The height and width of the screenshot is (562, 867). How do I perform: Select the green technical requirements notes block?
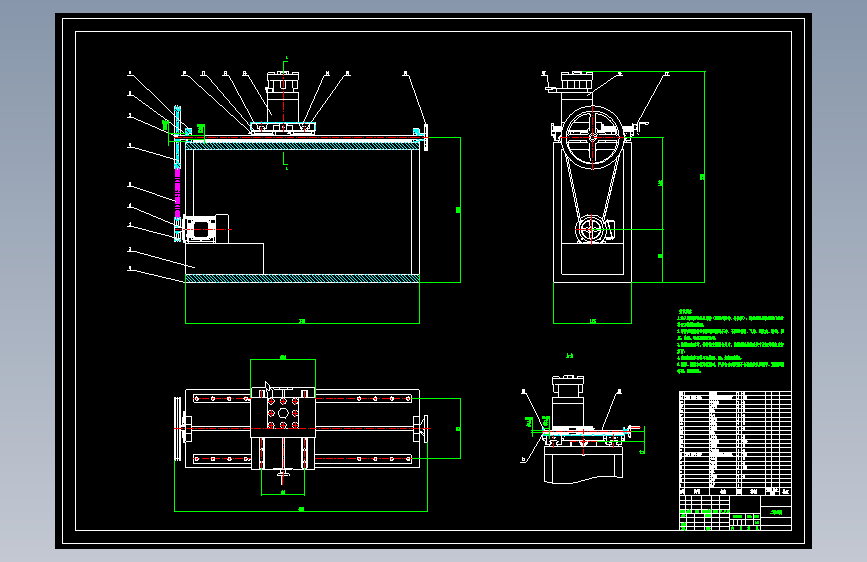pyautogui.click(x=730, y=341)
